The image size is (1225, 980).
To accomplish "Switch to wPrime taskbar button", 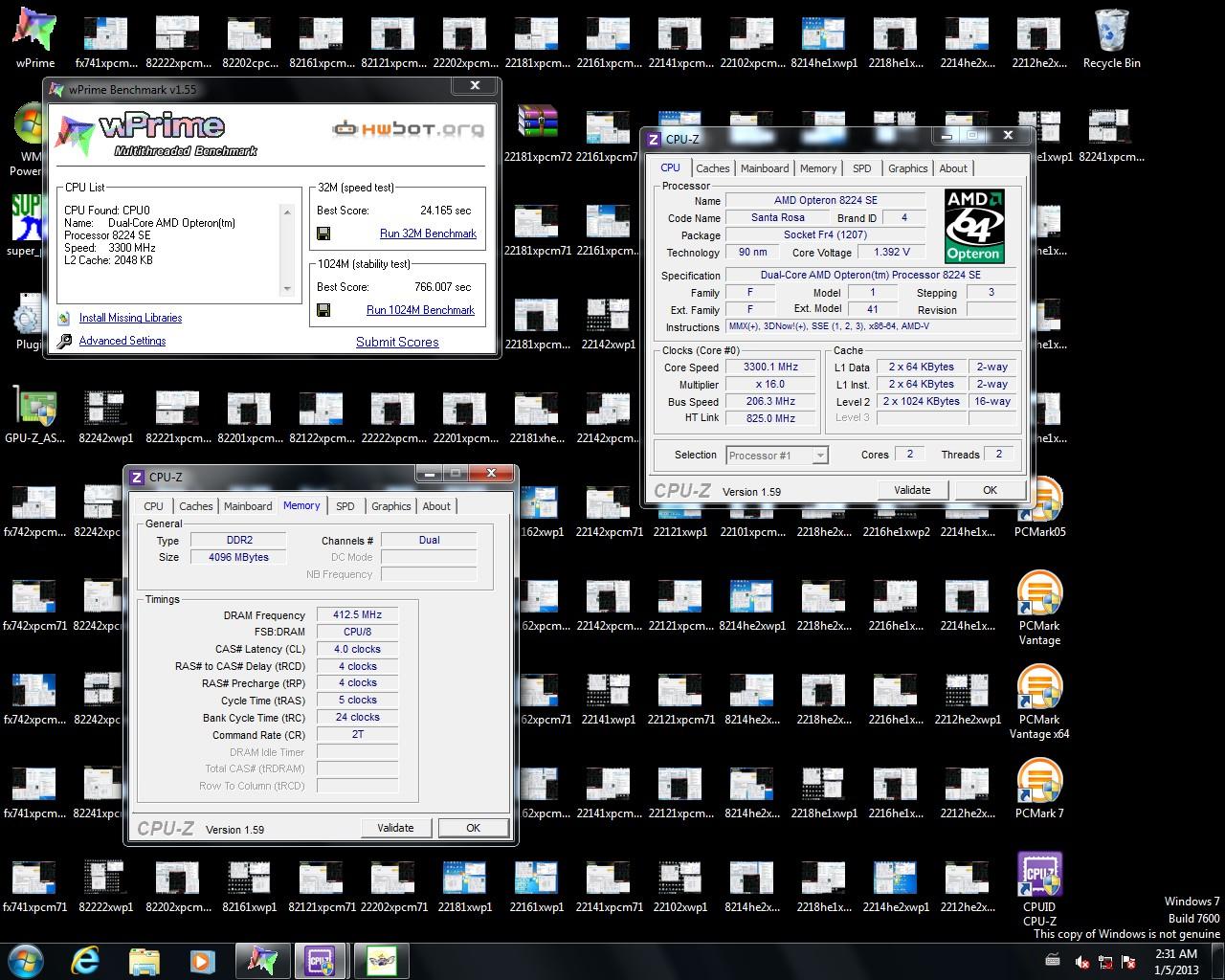I will (x=261, y=960).
